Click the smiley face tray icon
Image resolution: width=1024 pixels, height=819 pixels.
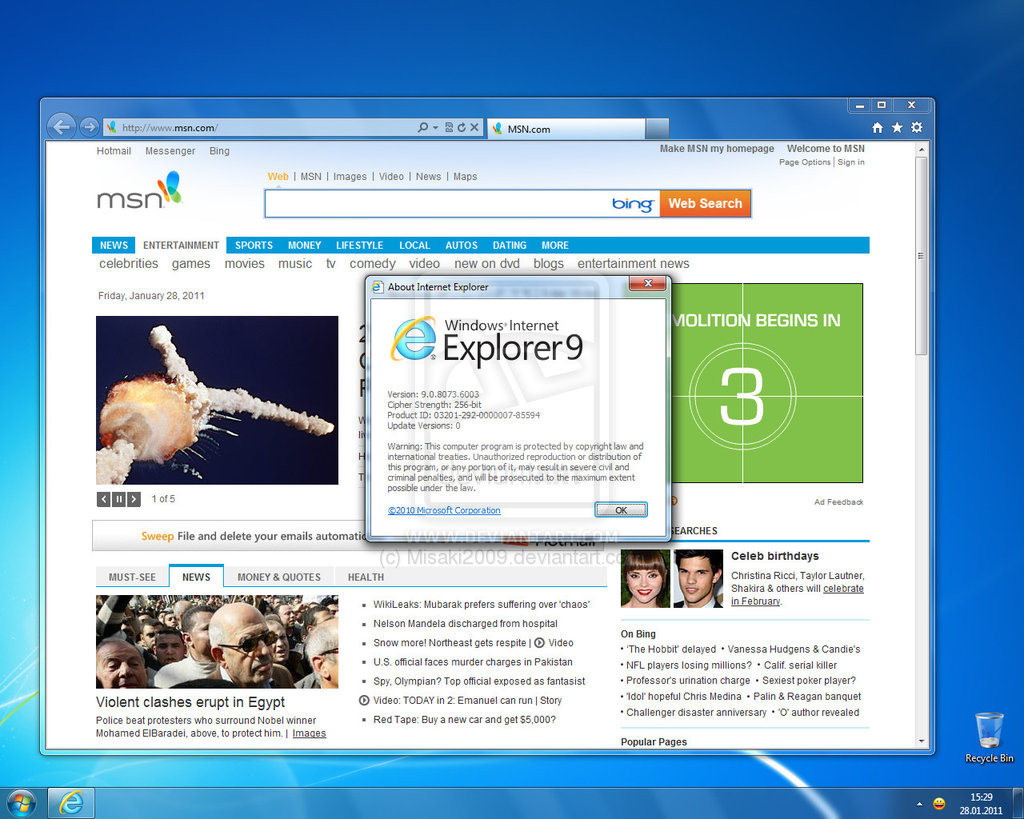[x=939, y=803]
